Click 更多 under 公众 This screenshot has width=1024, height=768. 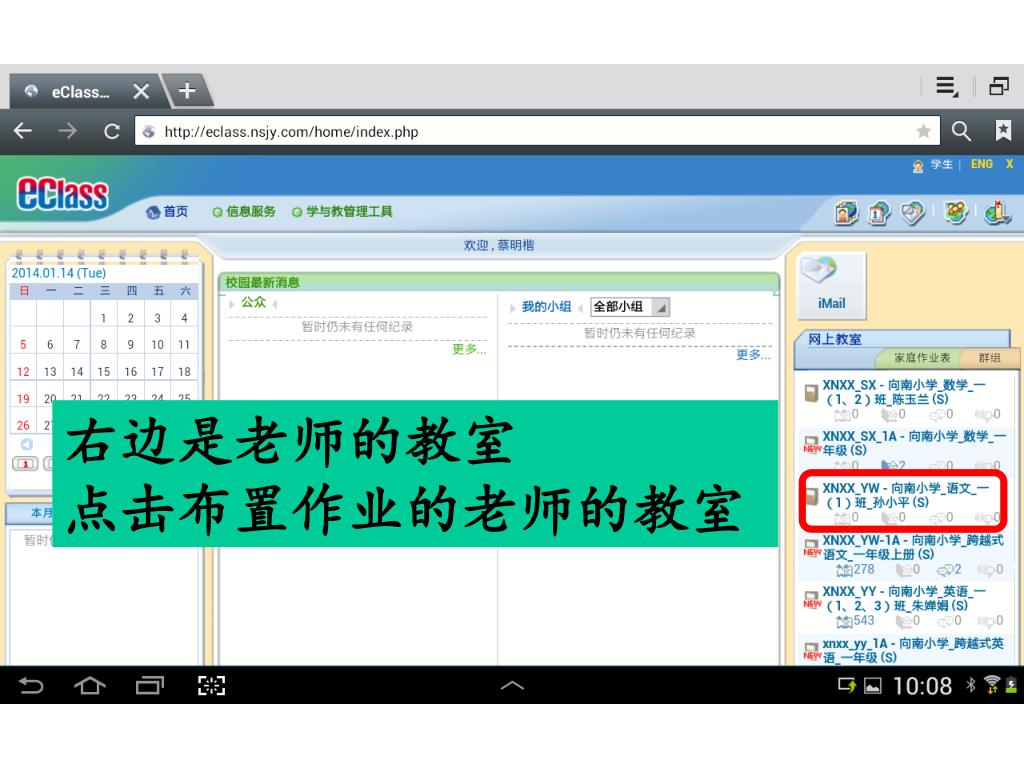[469, 349]
